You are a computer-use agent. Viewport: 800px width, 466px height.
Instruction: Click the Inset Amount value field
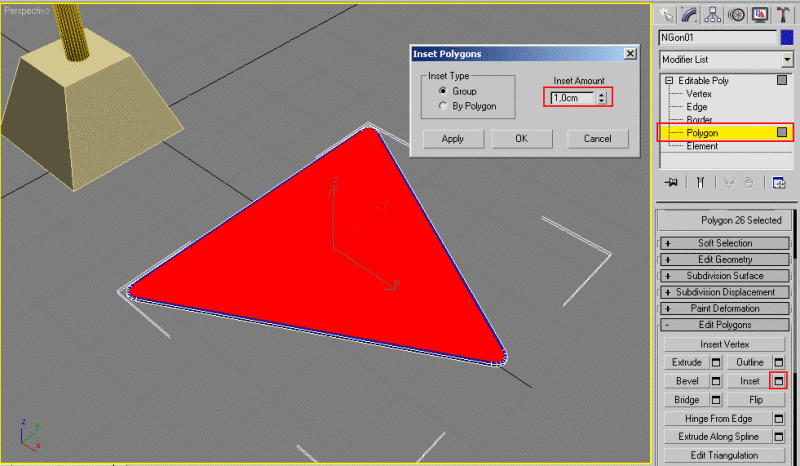point(573,97)
